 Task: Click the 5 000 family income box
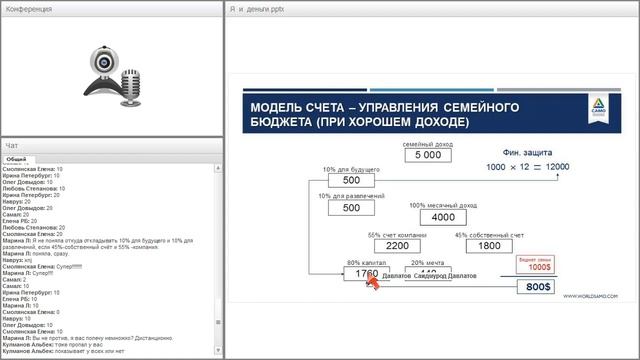(x=428, y=155)
